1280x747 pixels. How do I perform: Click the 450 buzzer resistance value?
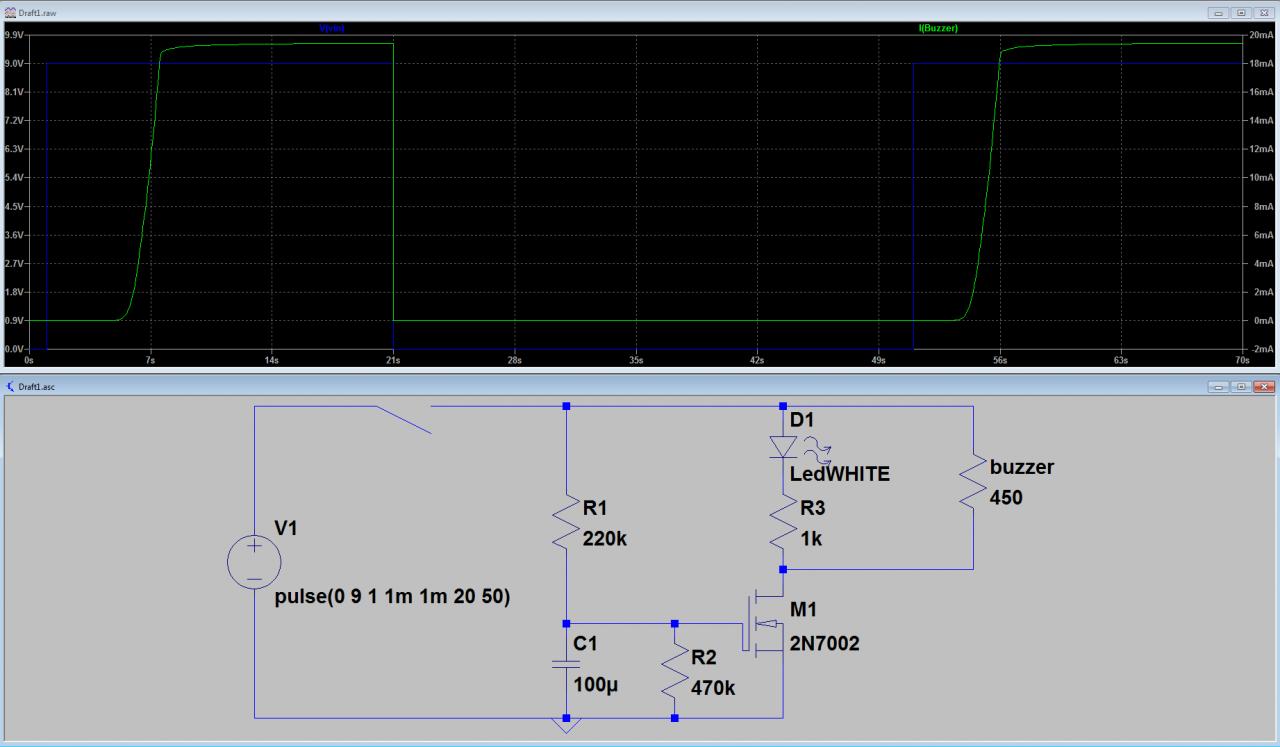coord(1006,497)
